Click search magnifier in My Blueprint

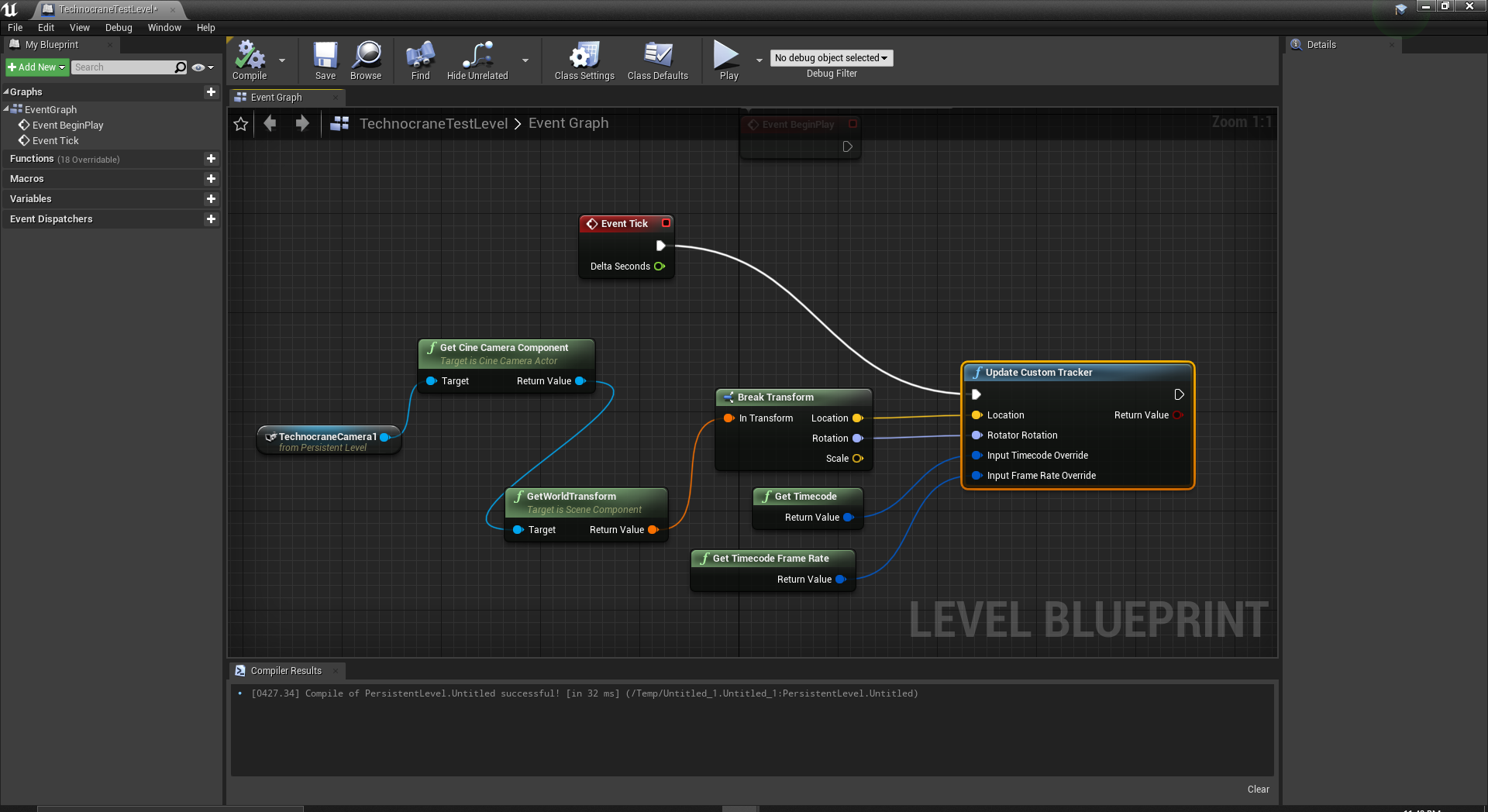tap(181, 67)
